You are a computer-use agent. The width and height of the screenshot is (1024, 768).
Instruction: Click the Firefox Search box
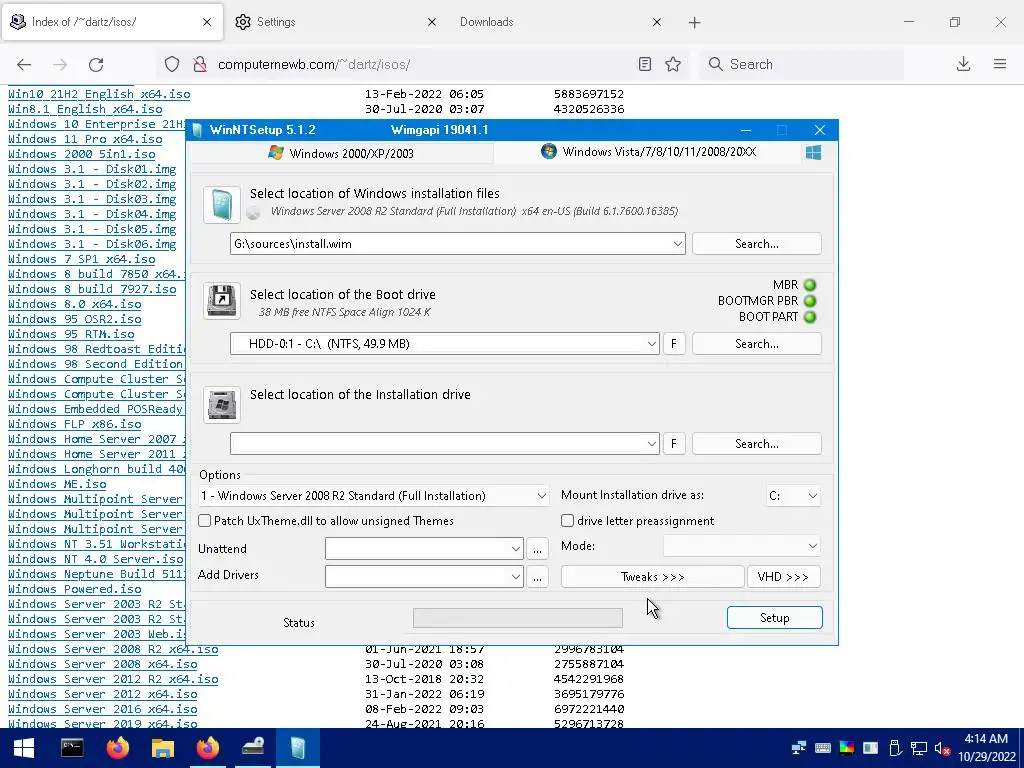[801, 64]
